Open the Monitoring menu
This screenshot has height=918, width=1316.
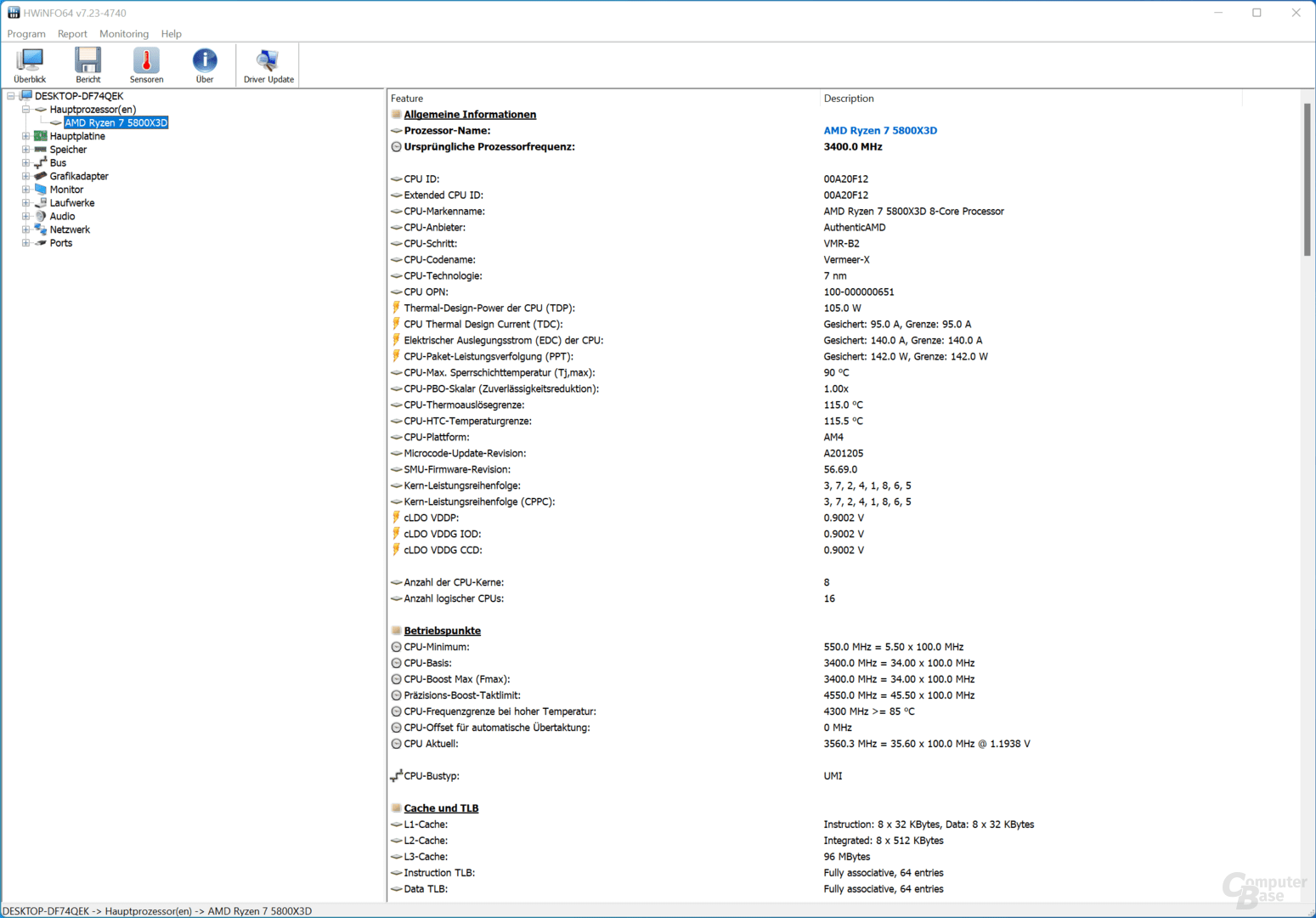[x=124, y=34]
